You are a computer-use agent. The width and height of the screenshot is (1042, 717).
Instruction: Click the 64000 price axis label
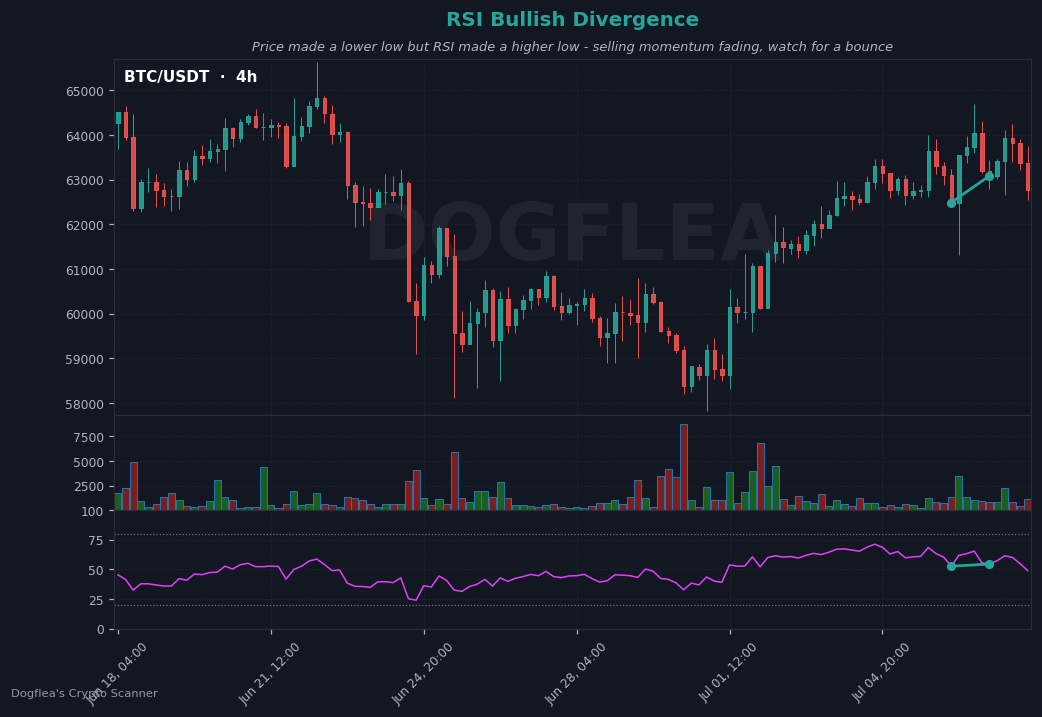coord(85,136)
